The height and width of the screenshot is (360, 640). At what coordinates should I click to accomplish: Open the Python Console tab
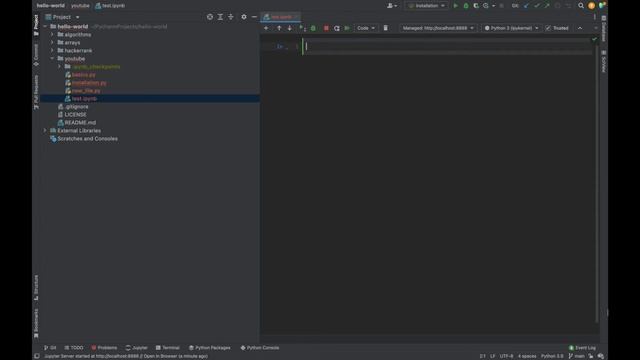coord(260,348)
